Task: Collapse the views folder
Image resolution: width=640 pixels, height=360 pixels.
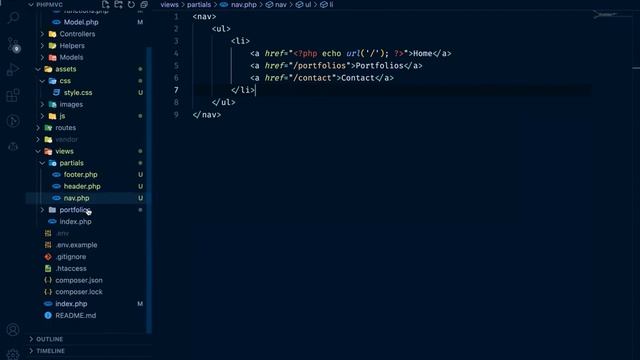Action: point(38,151)
